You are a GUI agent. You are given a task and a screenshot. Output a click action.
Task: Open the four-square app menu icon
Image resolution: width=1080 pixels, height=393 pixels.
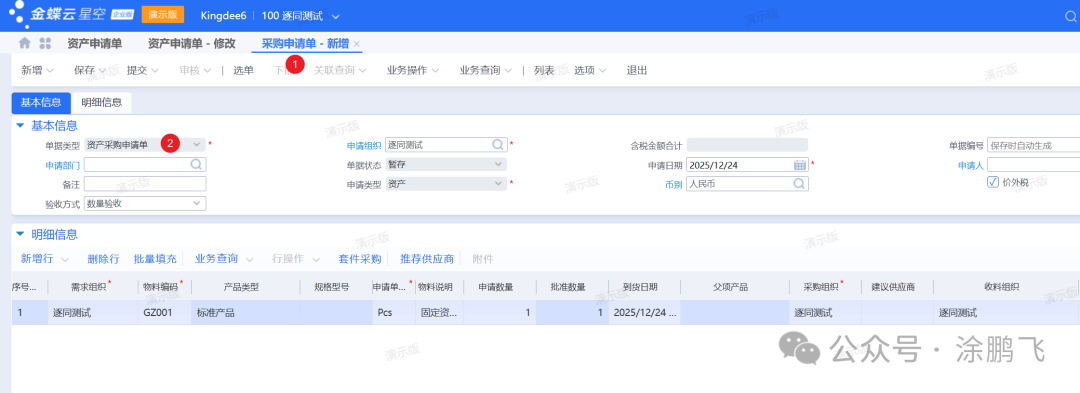pos(45,43)
